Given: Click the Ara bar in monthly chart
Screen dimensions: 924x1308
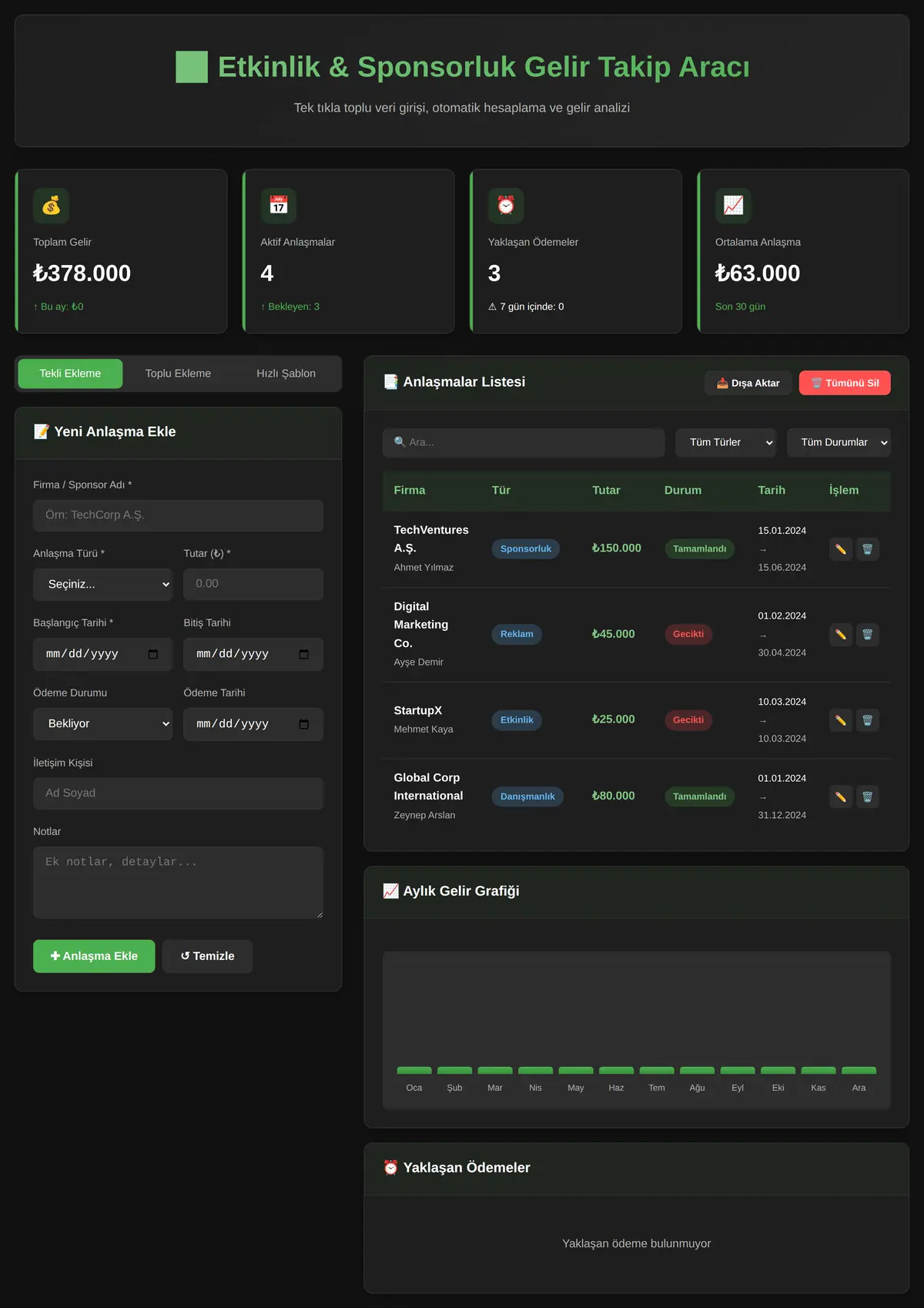Looking at the screenshot, I should point(859,1070).
